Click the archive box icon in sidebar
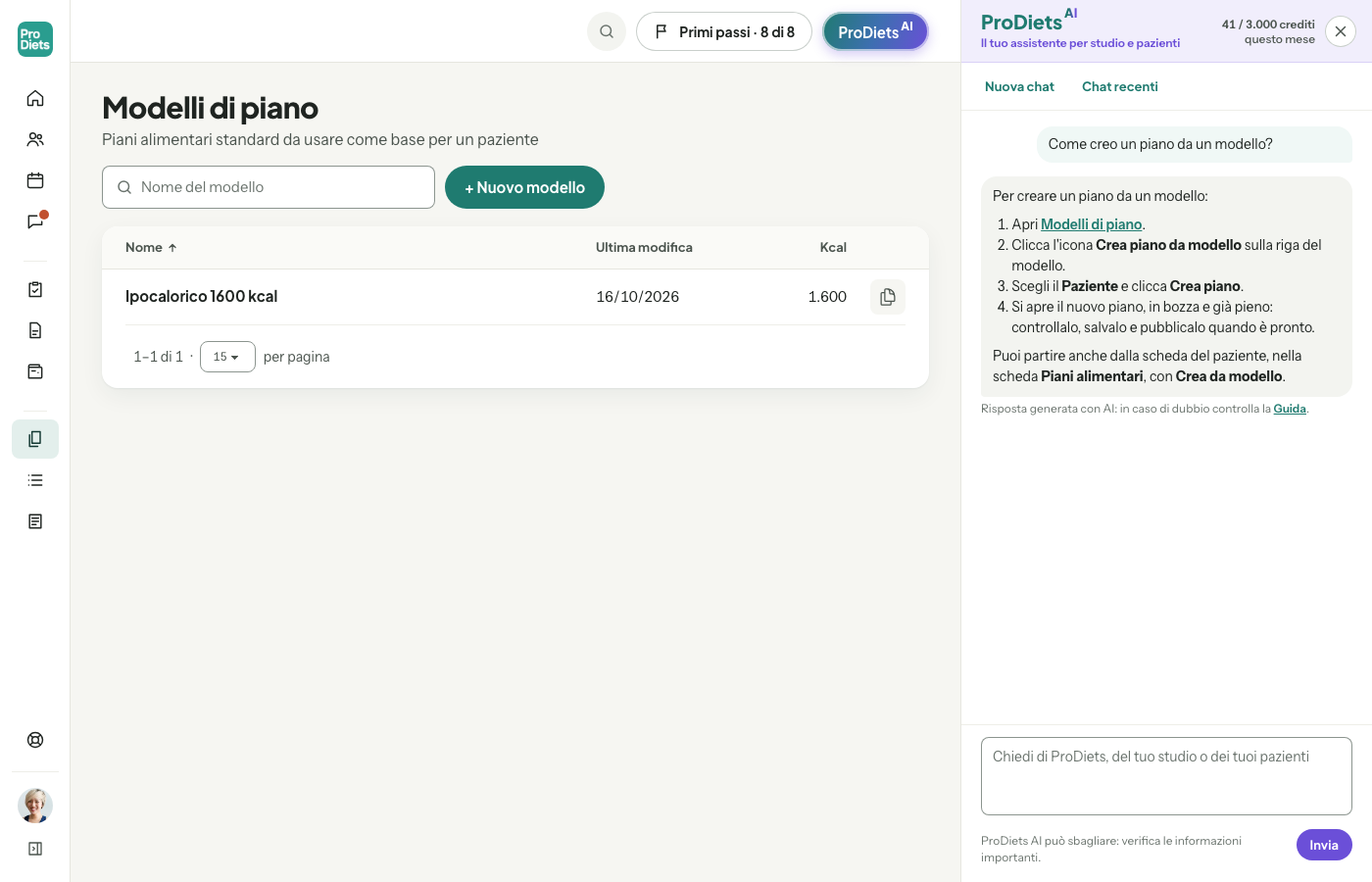 35,371
